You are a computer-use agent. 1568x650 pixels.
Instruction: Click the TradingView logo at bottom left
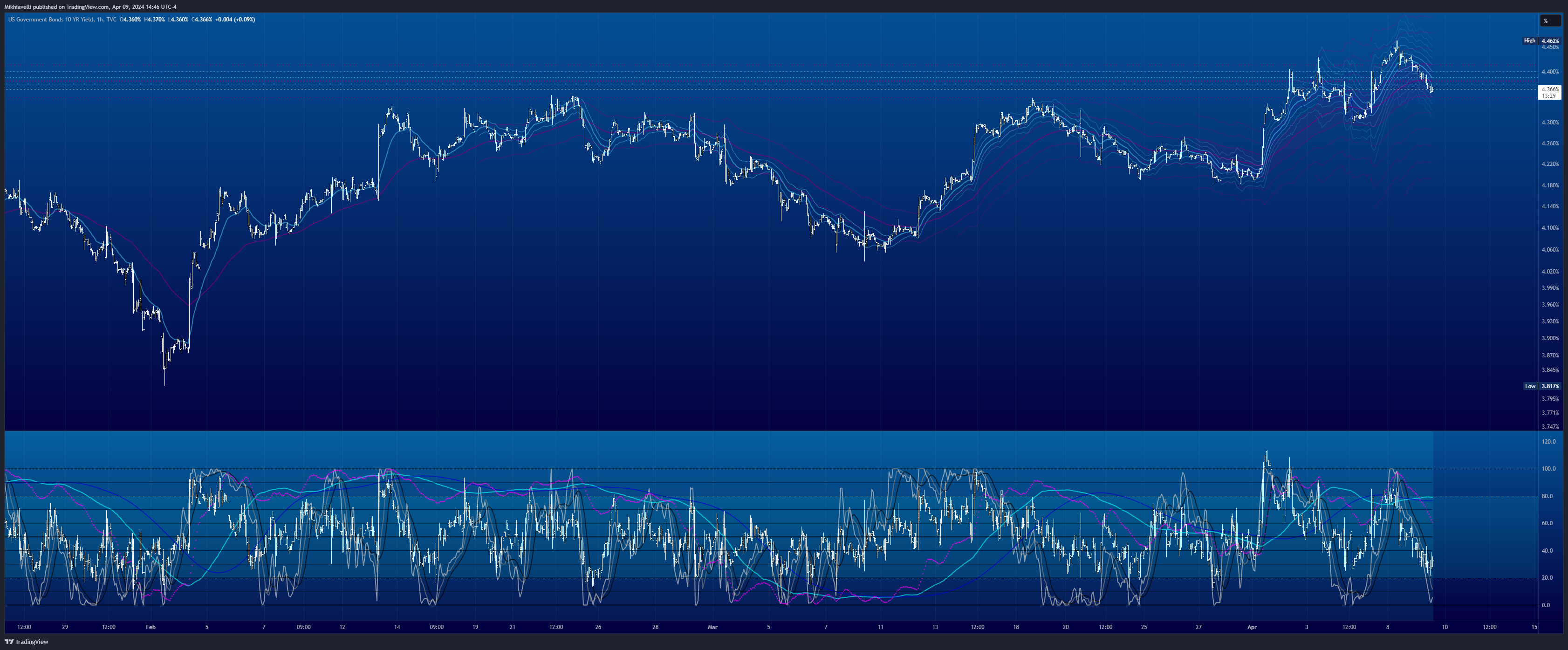[27, 642]
